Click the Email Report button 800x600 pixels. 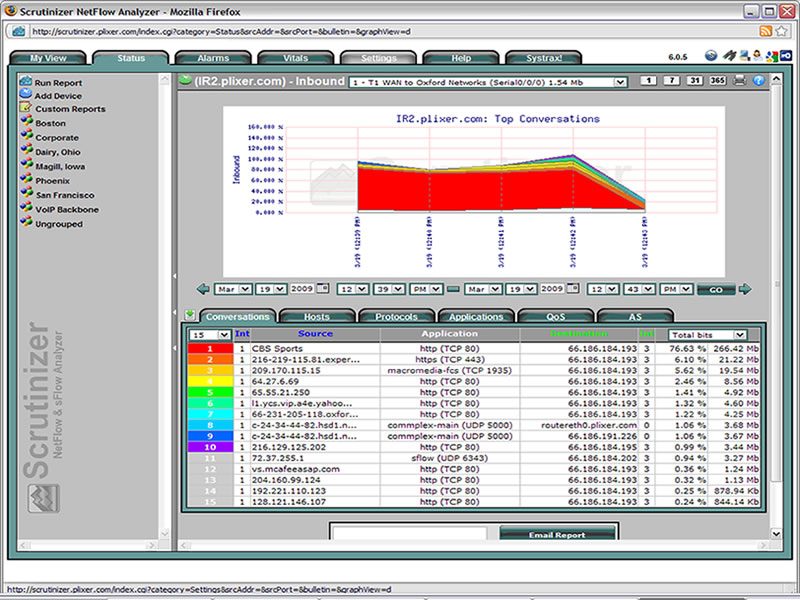[x=557, y=534]
